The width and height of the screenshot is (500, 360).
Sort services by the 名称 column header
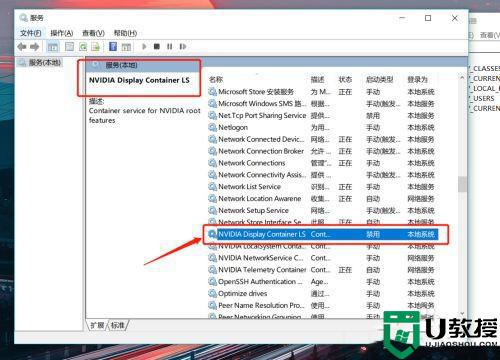click(x=216, y=79)
